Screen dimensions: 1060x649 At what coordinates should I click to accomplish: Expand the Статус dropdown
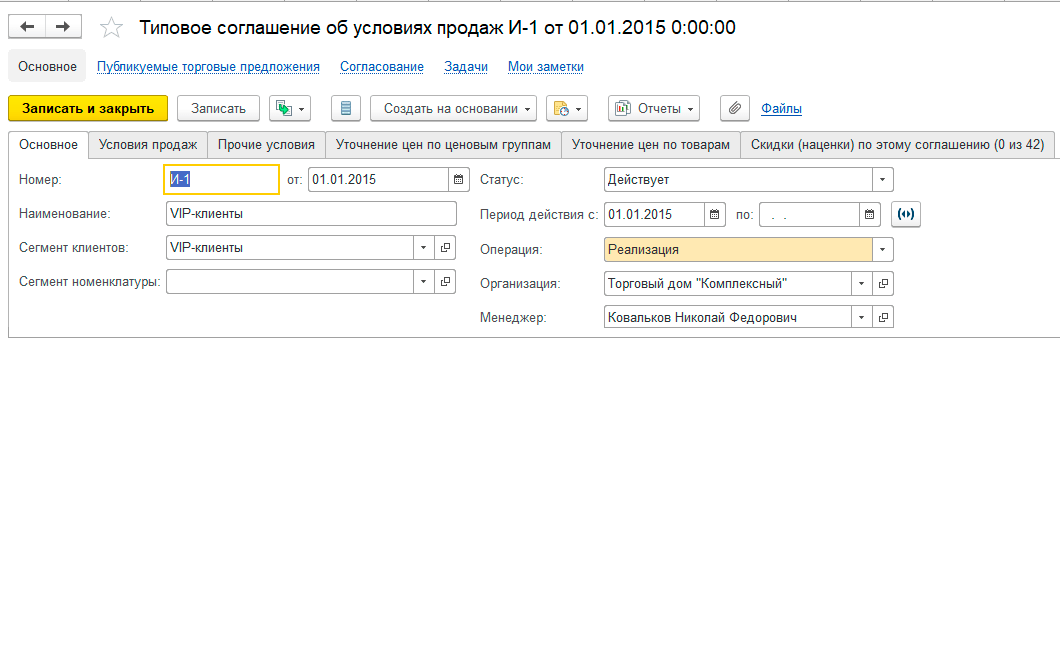coord(882,180)
